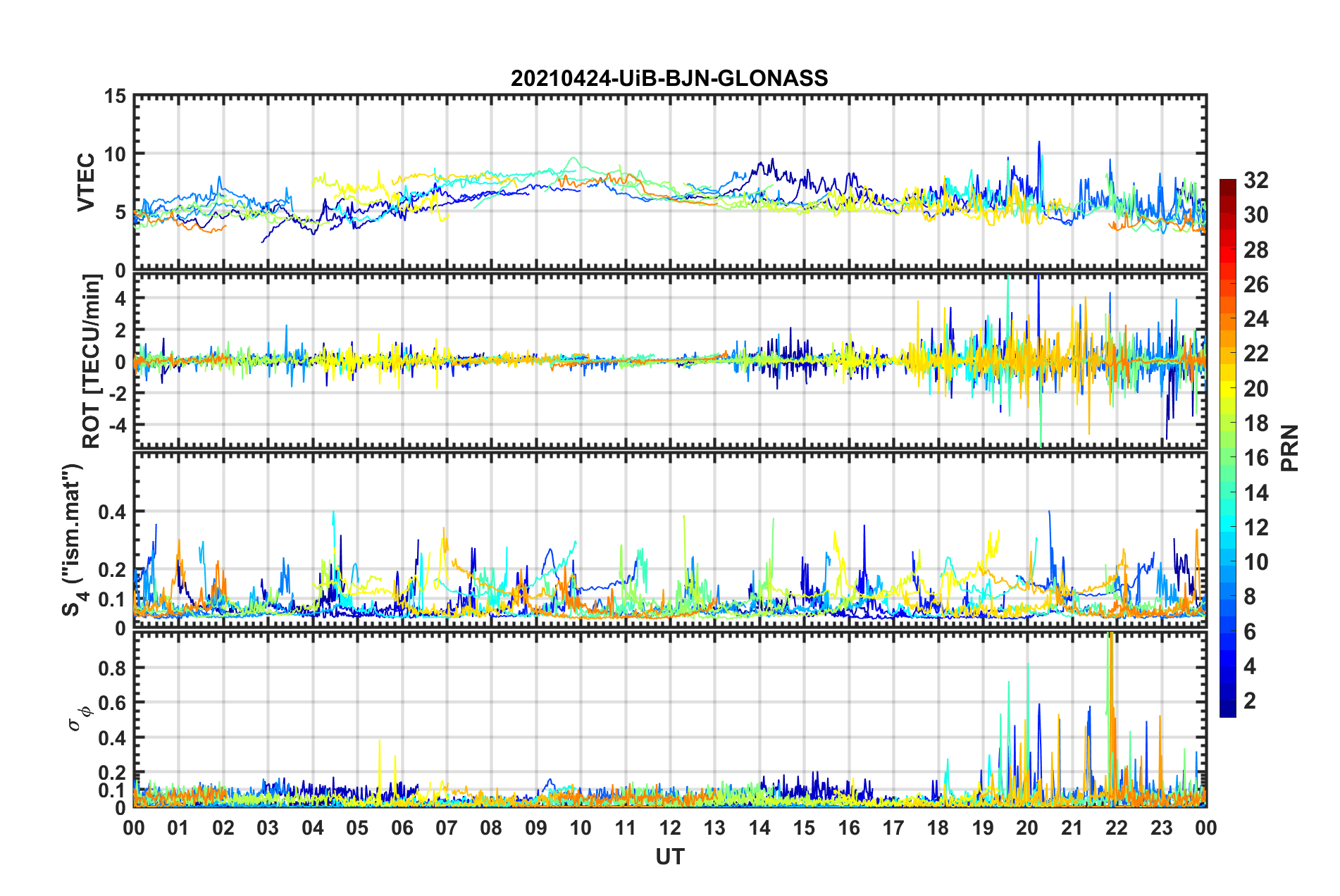The image size is (1340, 896).
Task: Click the 28 label on the PRN colorbar
Action: coord(1255,250)
